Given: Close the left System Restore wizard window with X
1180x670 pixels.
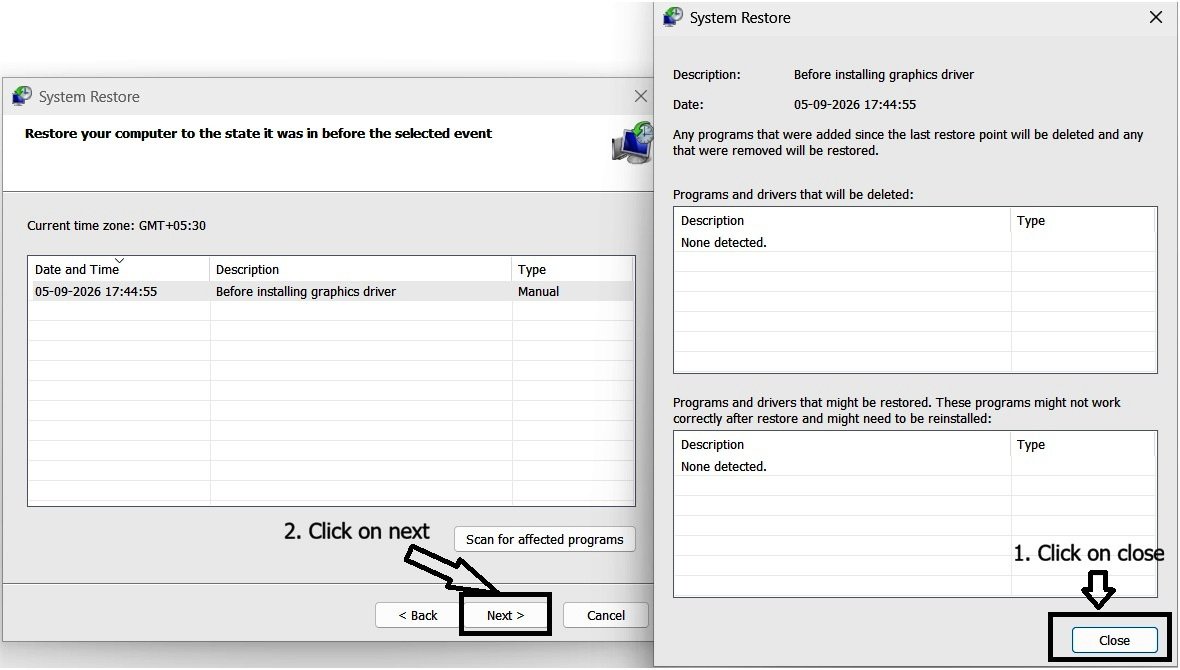Looking at the screenshot, I should [x=640, y=96].
